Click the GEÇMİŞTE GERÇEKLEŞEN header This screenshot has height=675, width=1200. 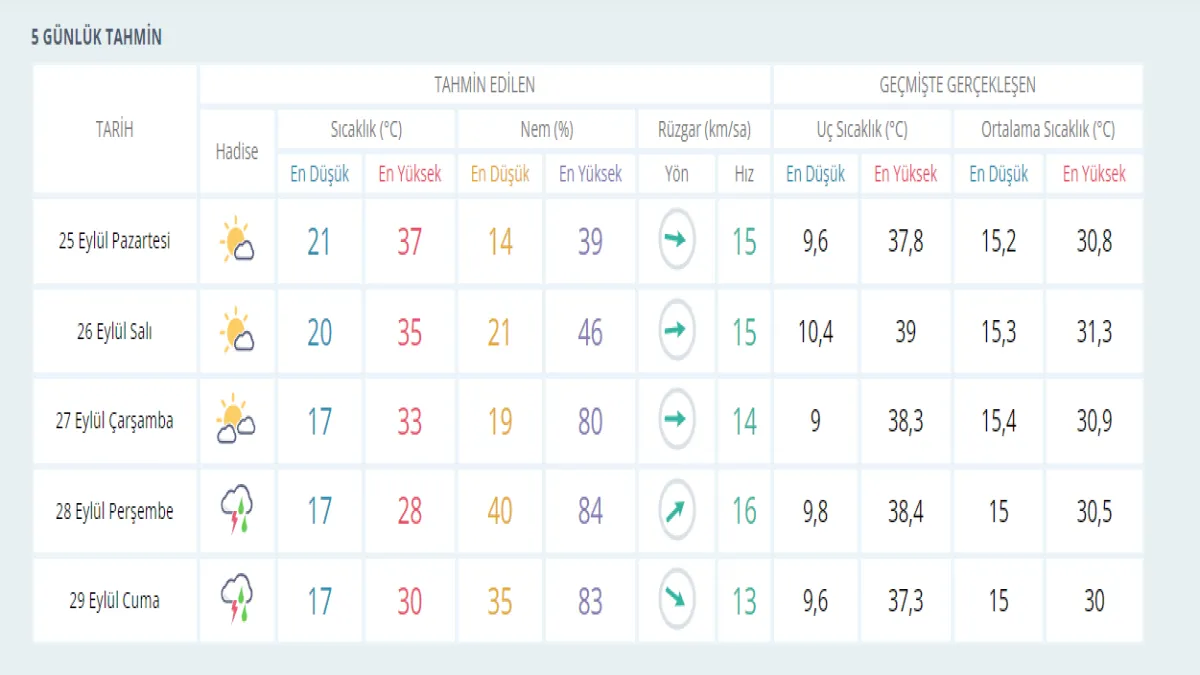pyautogui.click(x=957, y=85)
